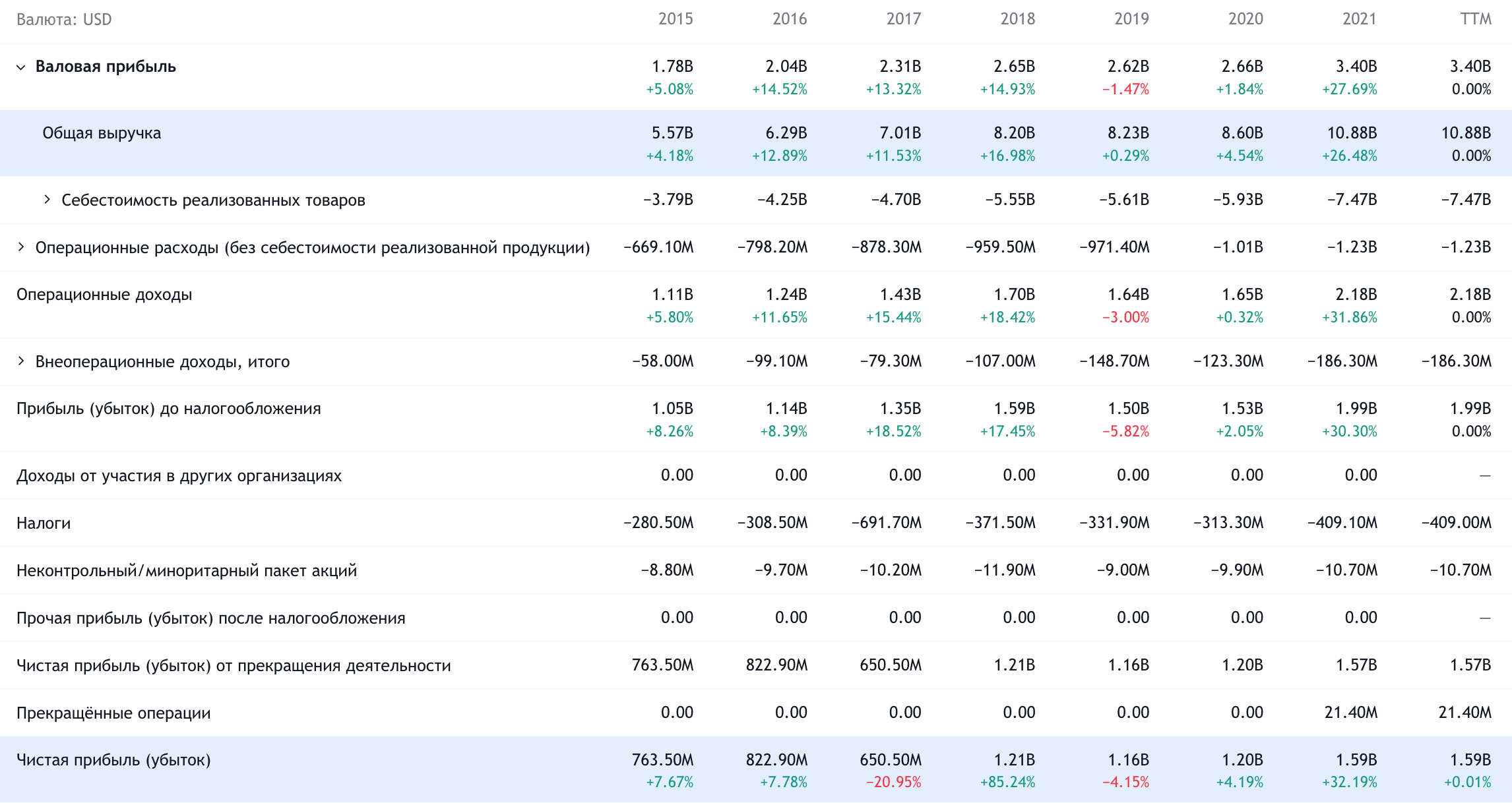Click operating income change −3.00% in 2019
Screen dimensions: 1512x803
click(x=1125, y=318)
